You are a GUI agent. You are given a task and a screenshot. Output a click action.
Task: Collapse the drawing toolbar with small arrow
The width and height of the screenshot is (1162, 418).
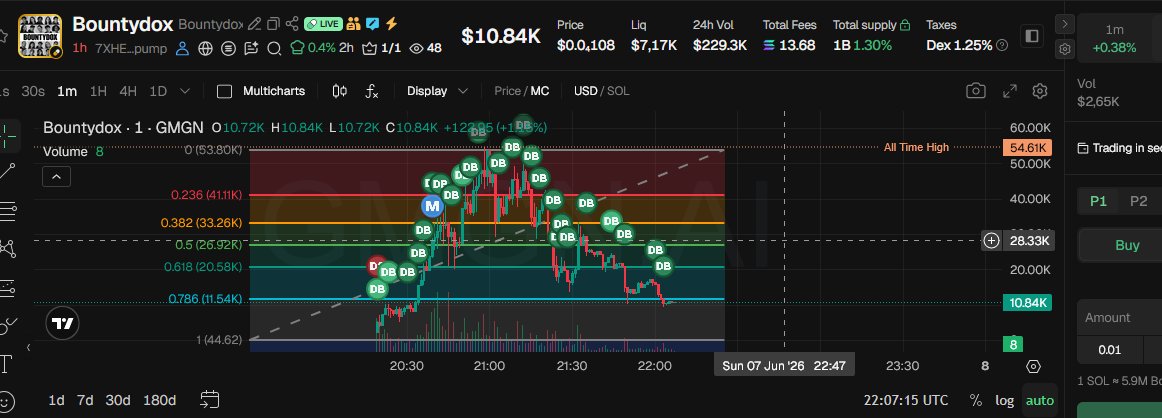tap(28, 347)
